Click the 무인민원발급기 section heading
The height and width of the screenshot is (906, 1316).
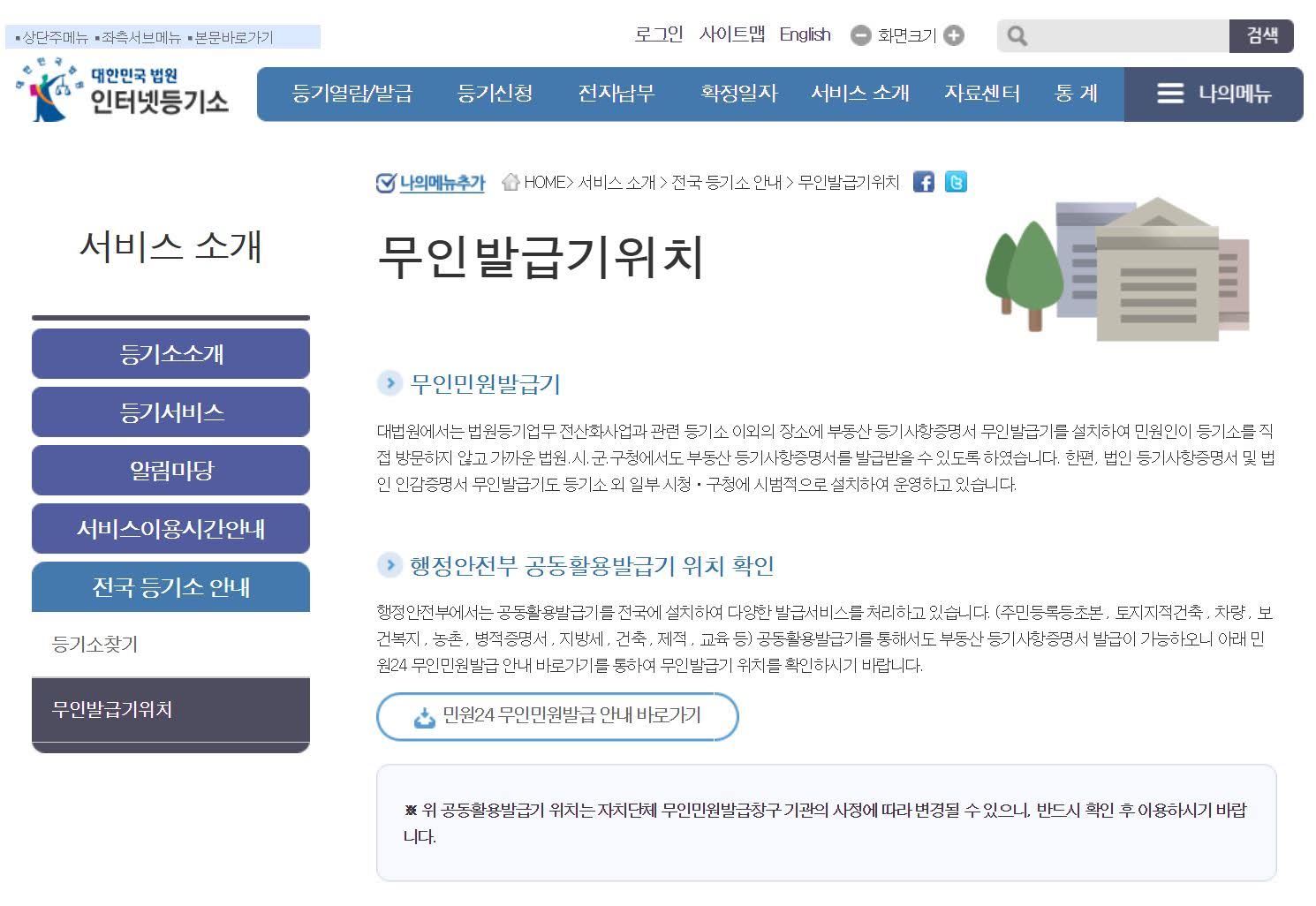click(485, 384)
